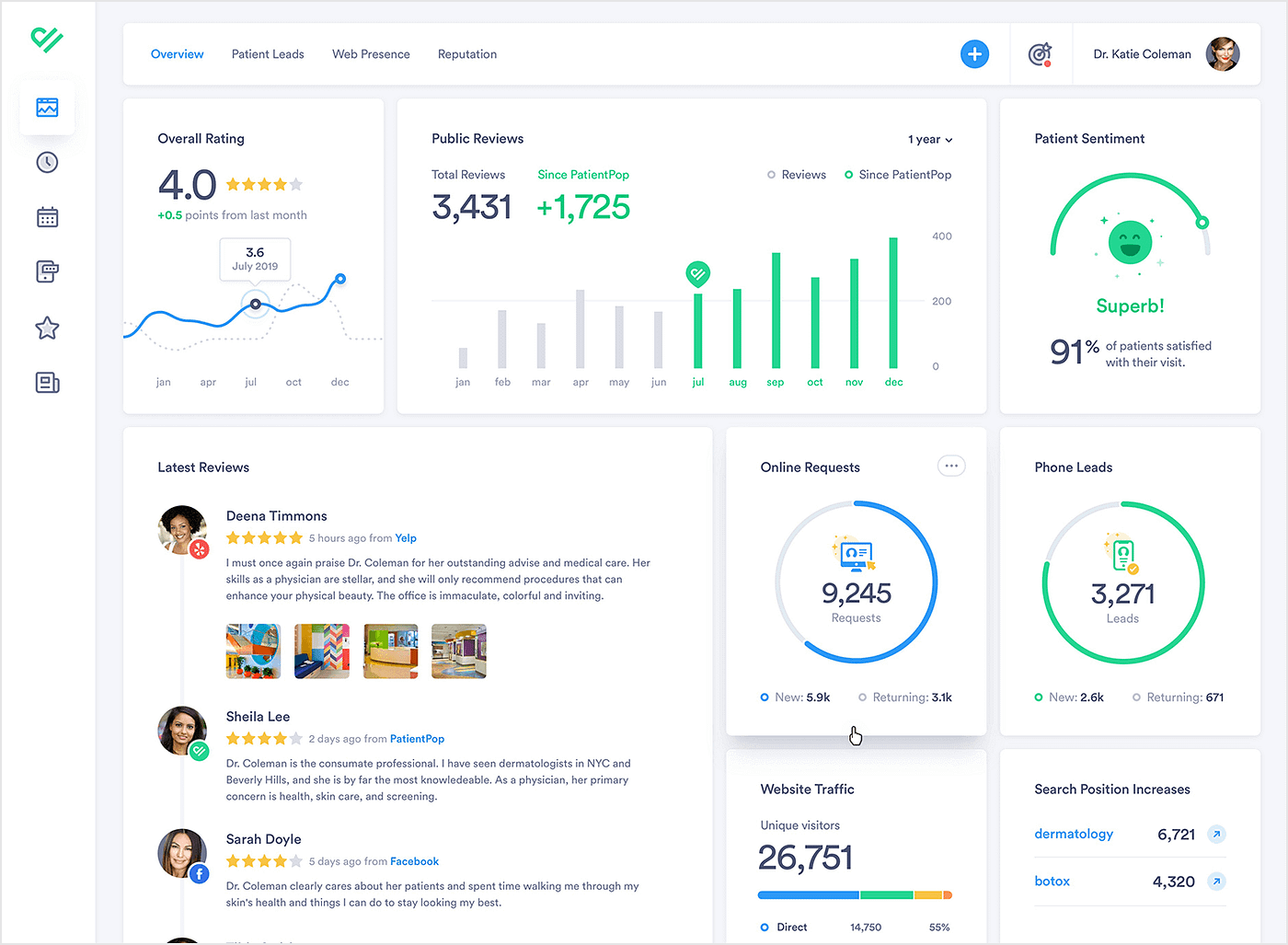The image size is (1288, 945).
Task: Click the dermatology search position link
Action: [1074, 834]
